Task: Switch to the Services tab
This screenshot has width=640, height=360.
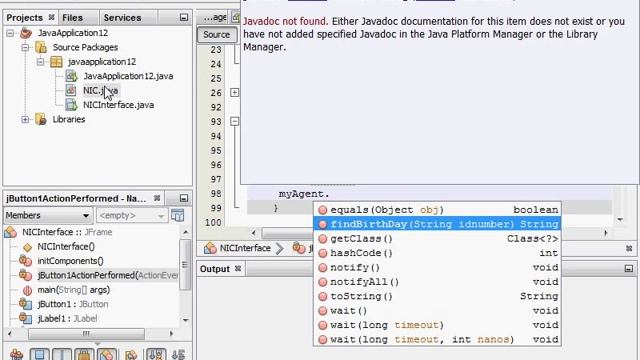Action: [122, 18]
